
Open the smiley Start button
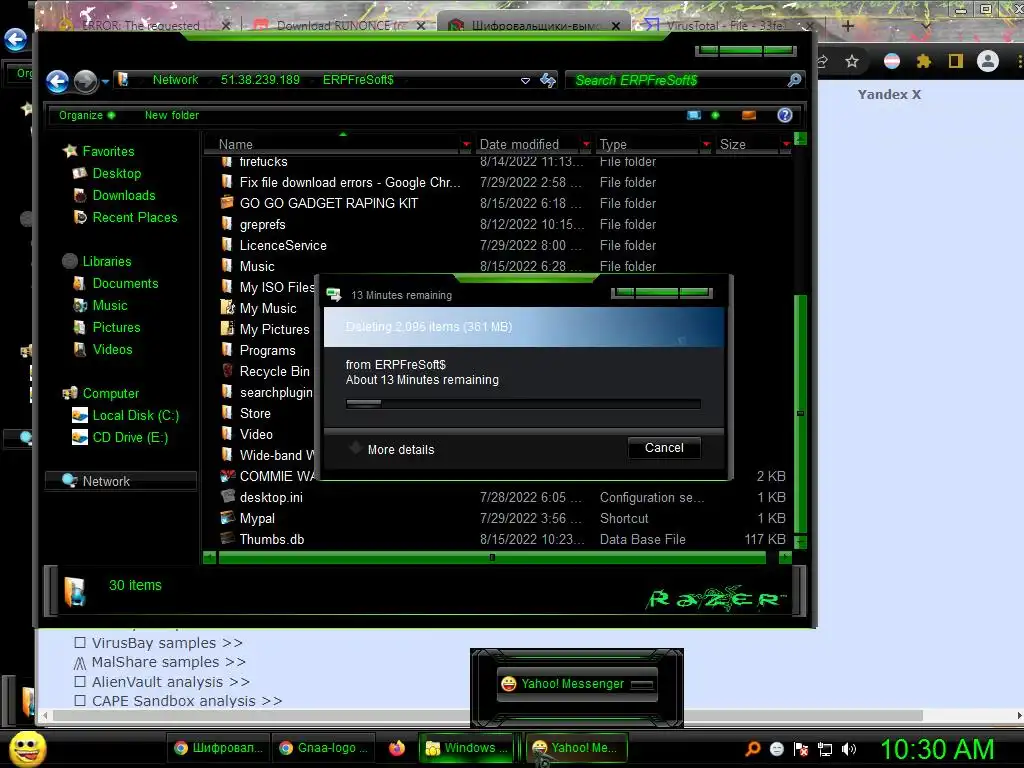(27, 749)
